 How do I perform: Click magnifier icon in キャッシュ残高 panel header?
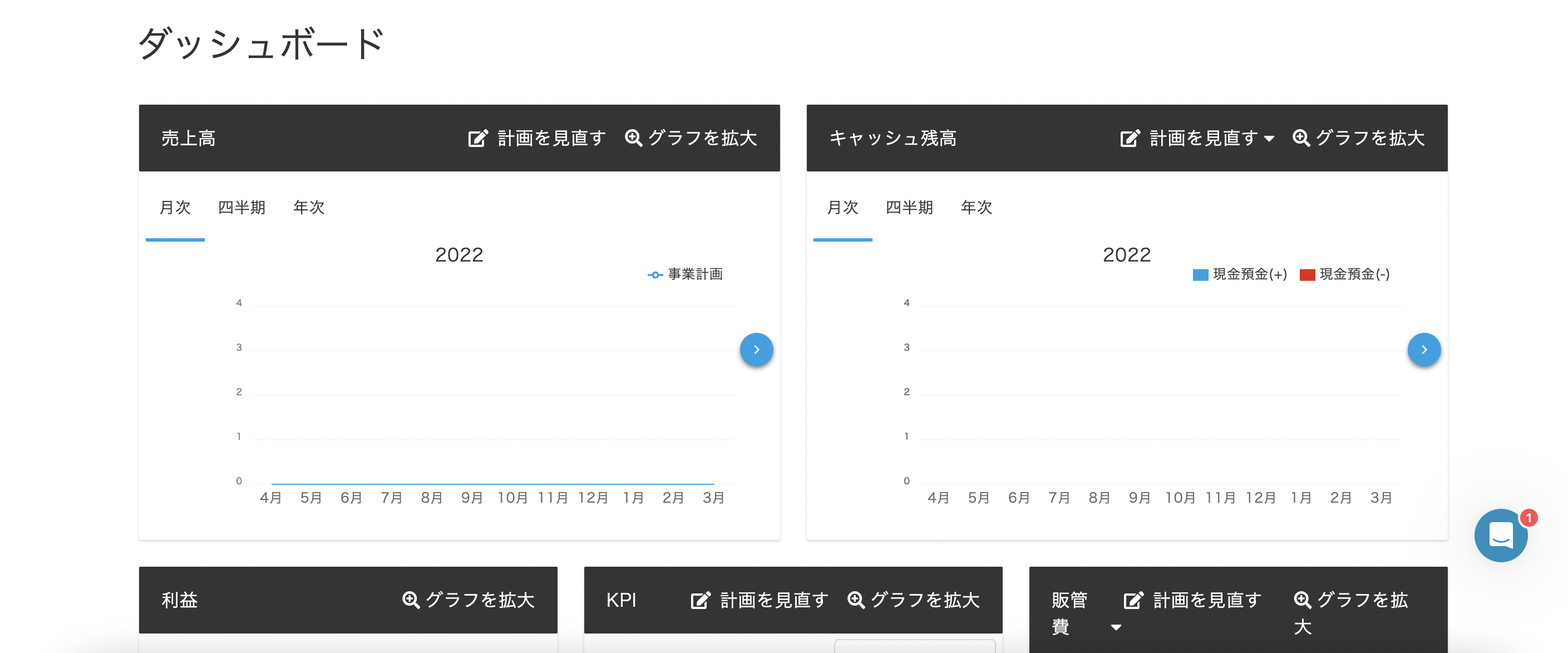[1301, 138]
